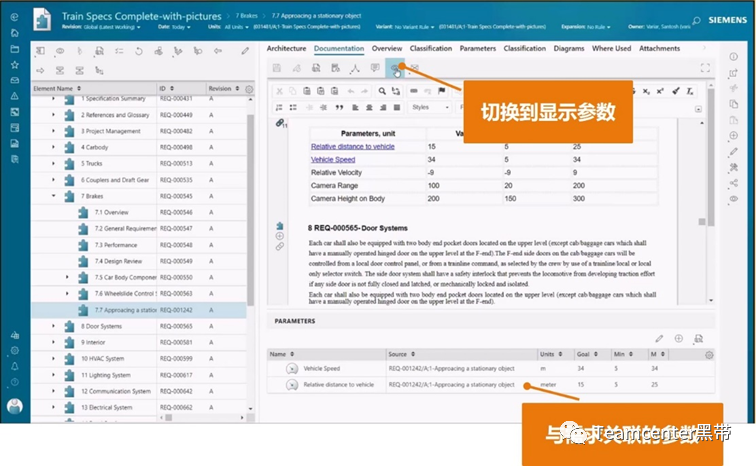Click the flag anchor icon in editor toolbar
The height and width of the screenshot is (466, 756).
coord(442,91)
